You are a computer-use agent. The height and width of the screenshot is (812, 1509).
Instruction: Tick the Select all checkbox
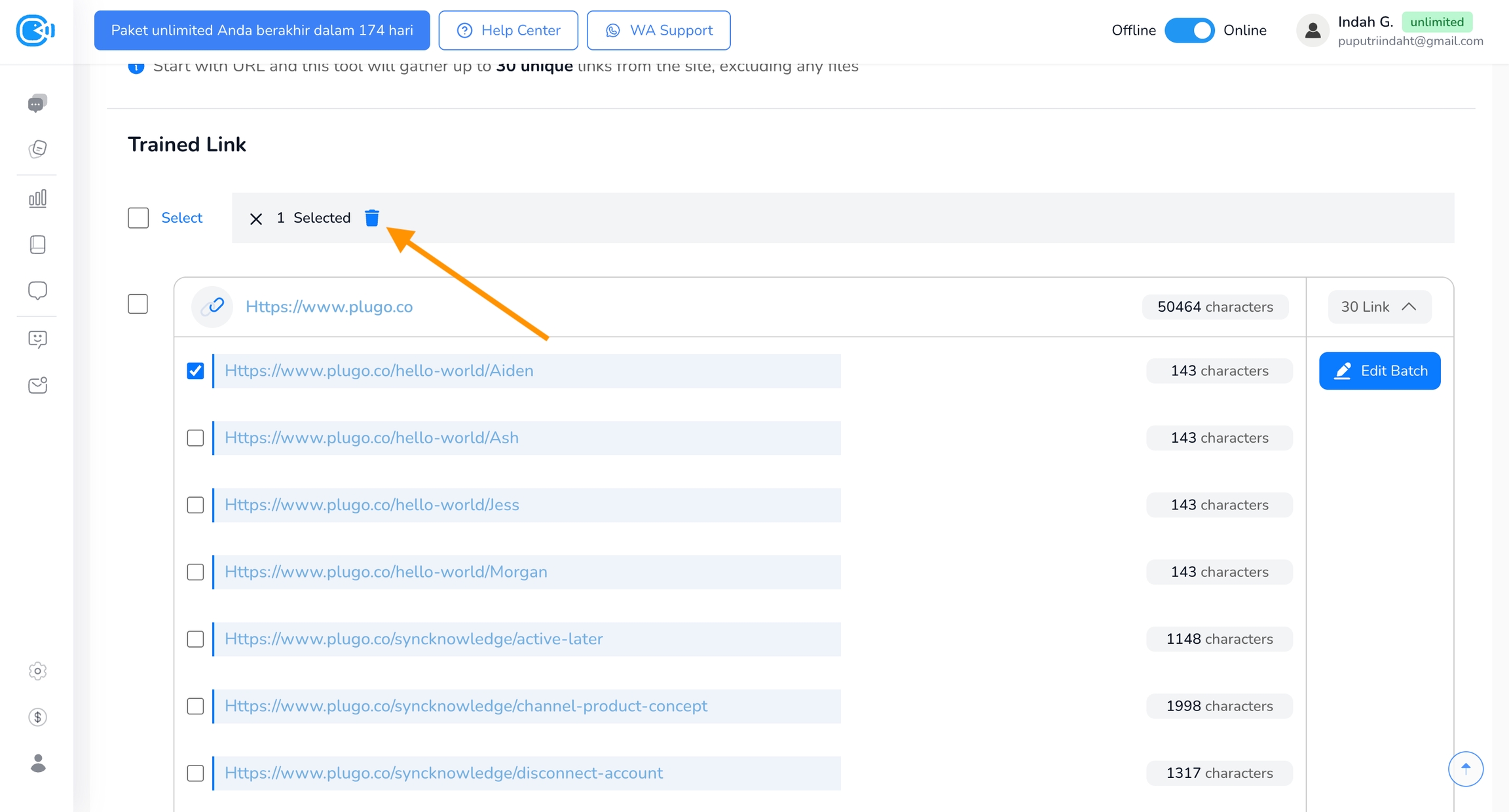tap(138, 217)
